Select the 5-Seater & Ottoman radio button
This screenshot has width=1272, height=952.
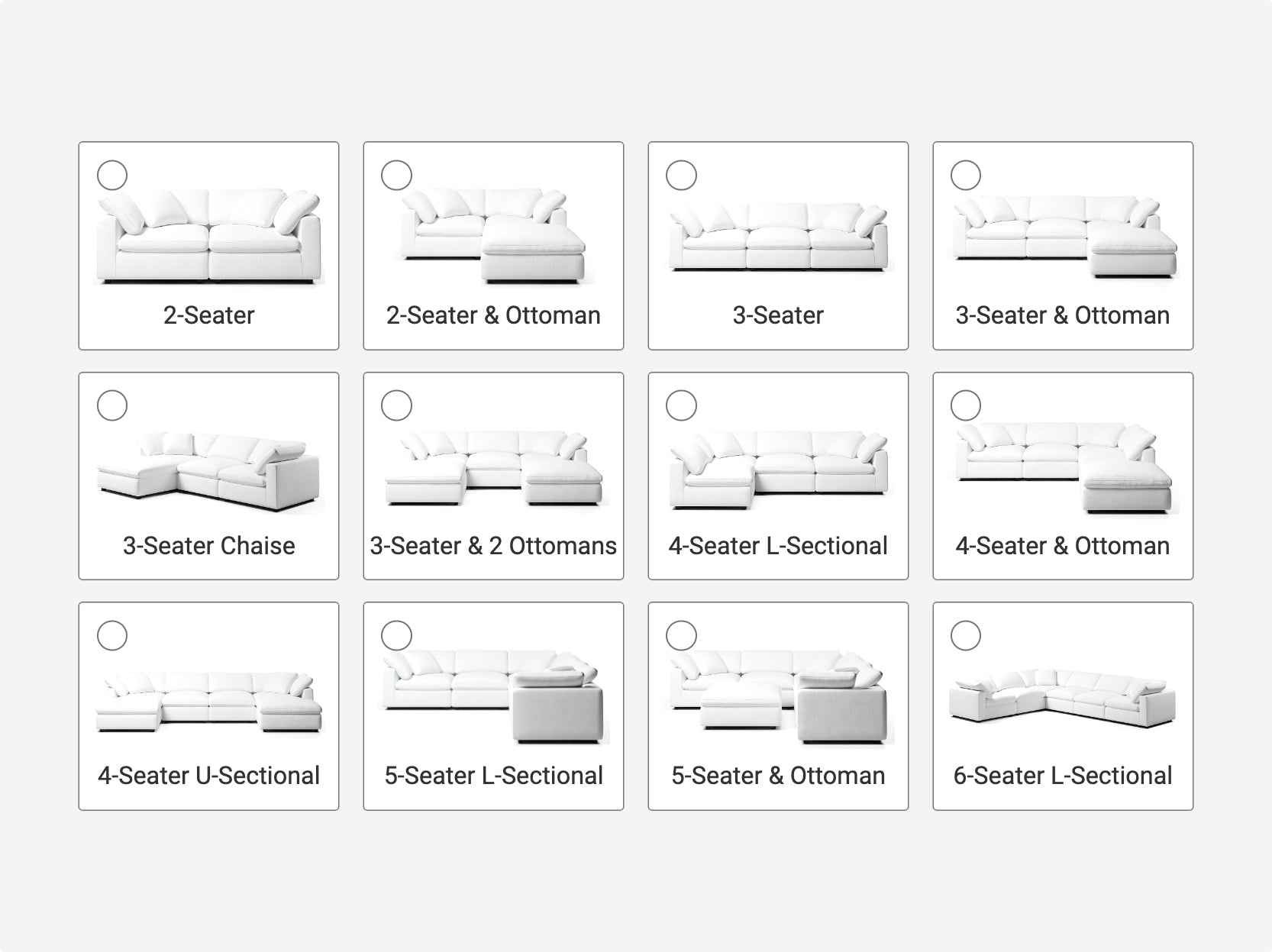(681, 635)
